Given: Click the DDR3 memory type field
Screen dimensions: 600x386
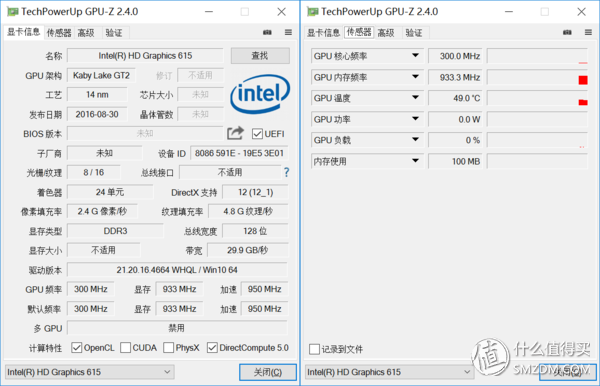Looking at the screenshot, I should click(115, 231).
